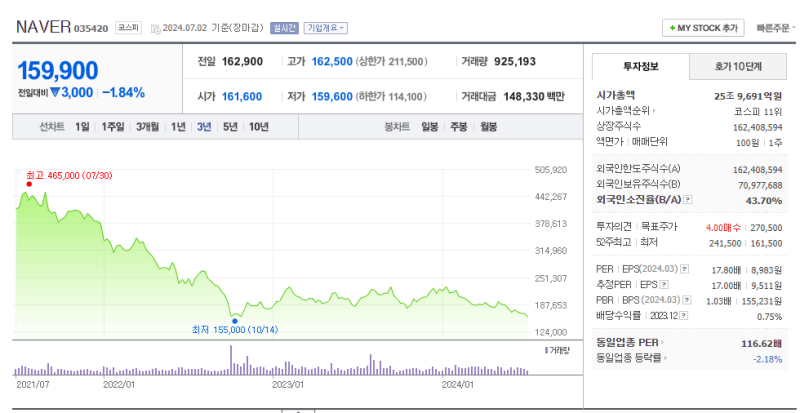The image size is (800, 413).
Task: Click the 최저 155,000 marker on chart
Action: pyautogui.click(x=234, y=321)
